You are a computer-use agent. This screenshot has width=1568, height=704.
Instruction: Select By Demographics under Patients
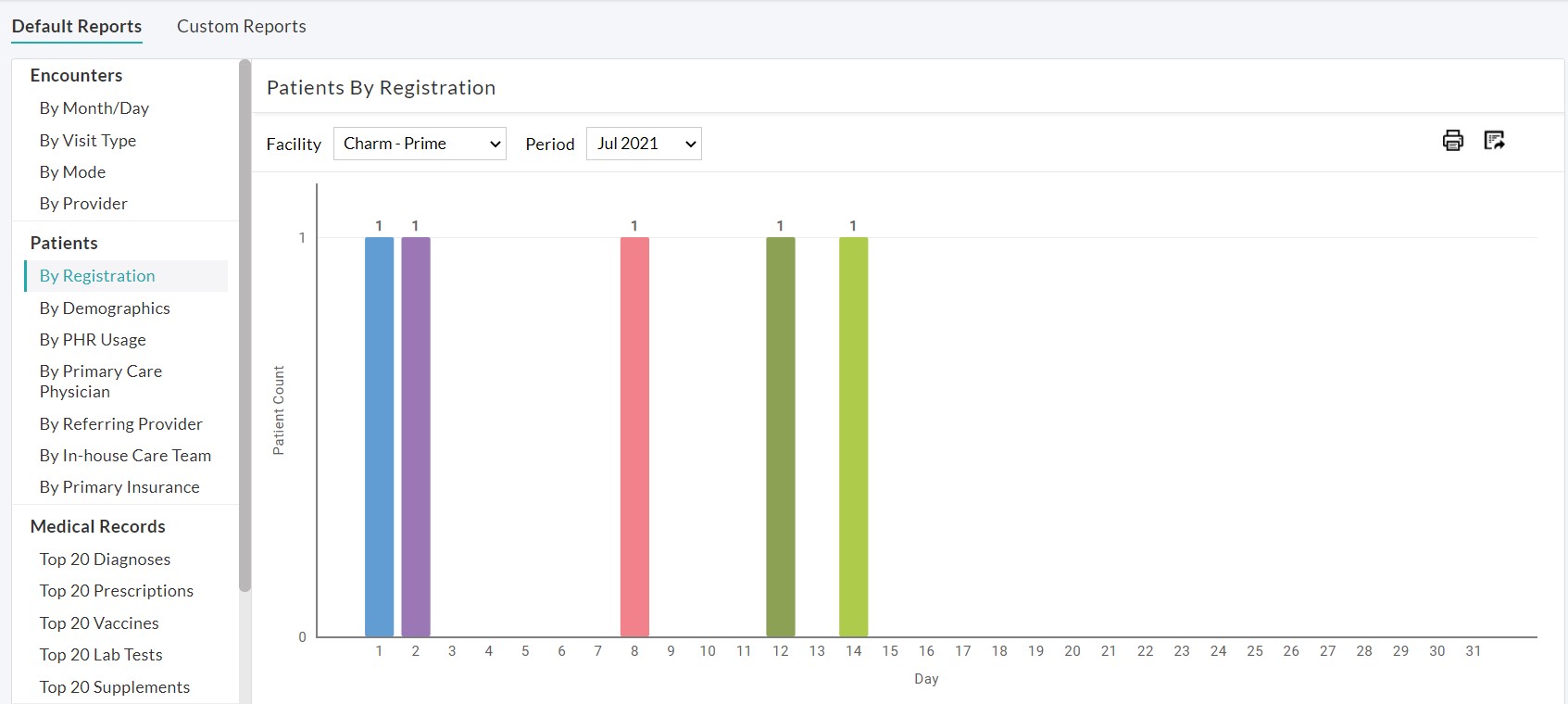(105, 308)
